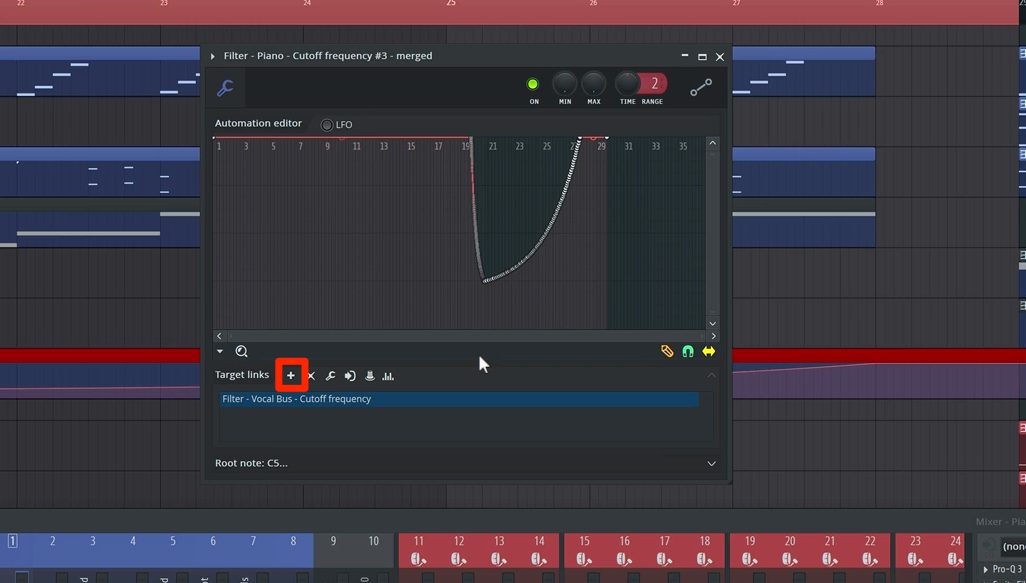The height and width of the screenshot is (583, 1026).
Task: Click the icon on mixer track 11
Action: [x=417, y=559]
